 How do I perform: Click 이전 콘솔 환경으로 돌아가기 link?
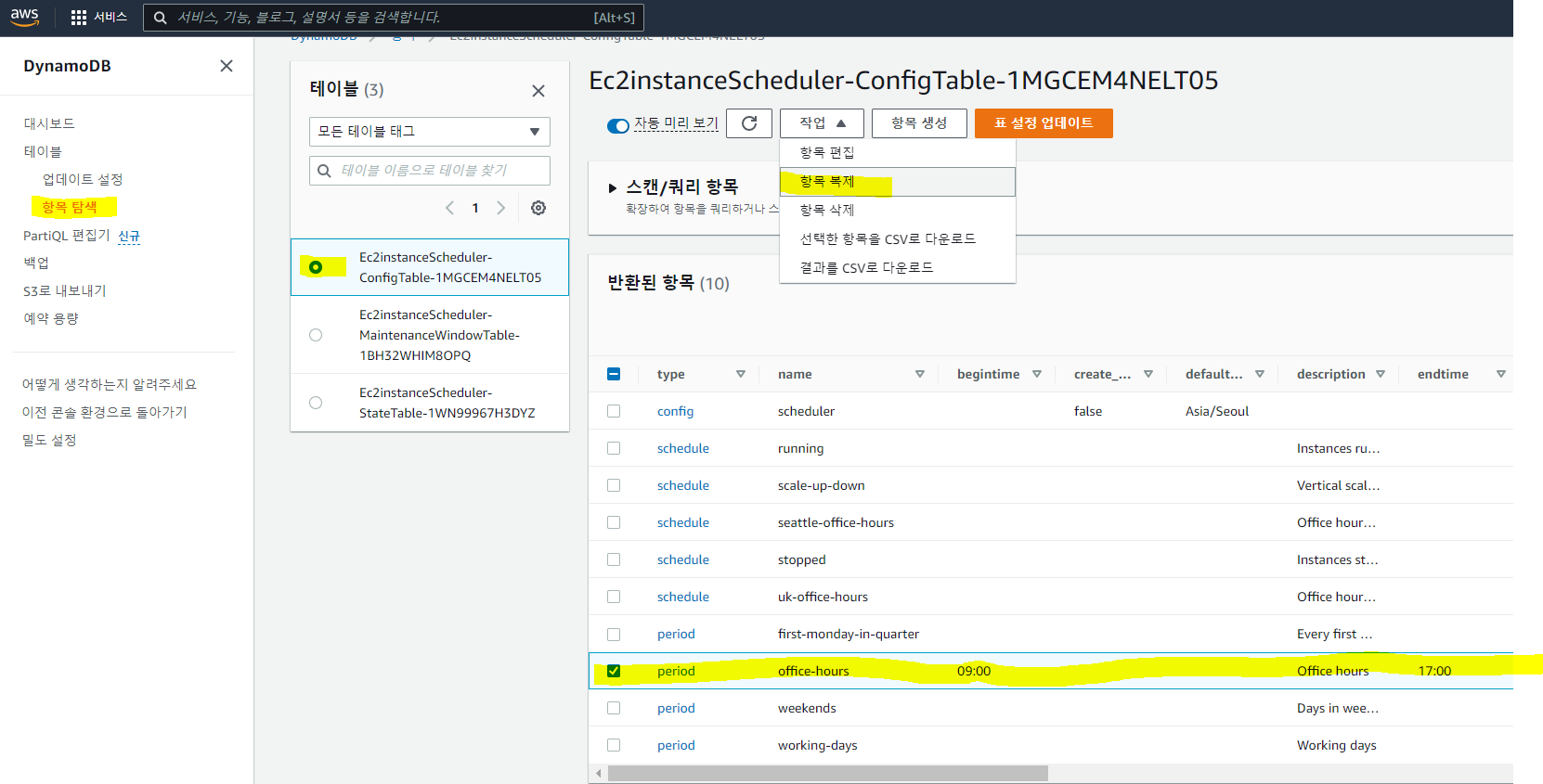105,412
